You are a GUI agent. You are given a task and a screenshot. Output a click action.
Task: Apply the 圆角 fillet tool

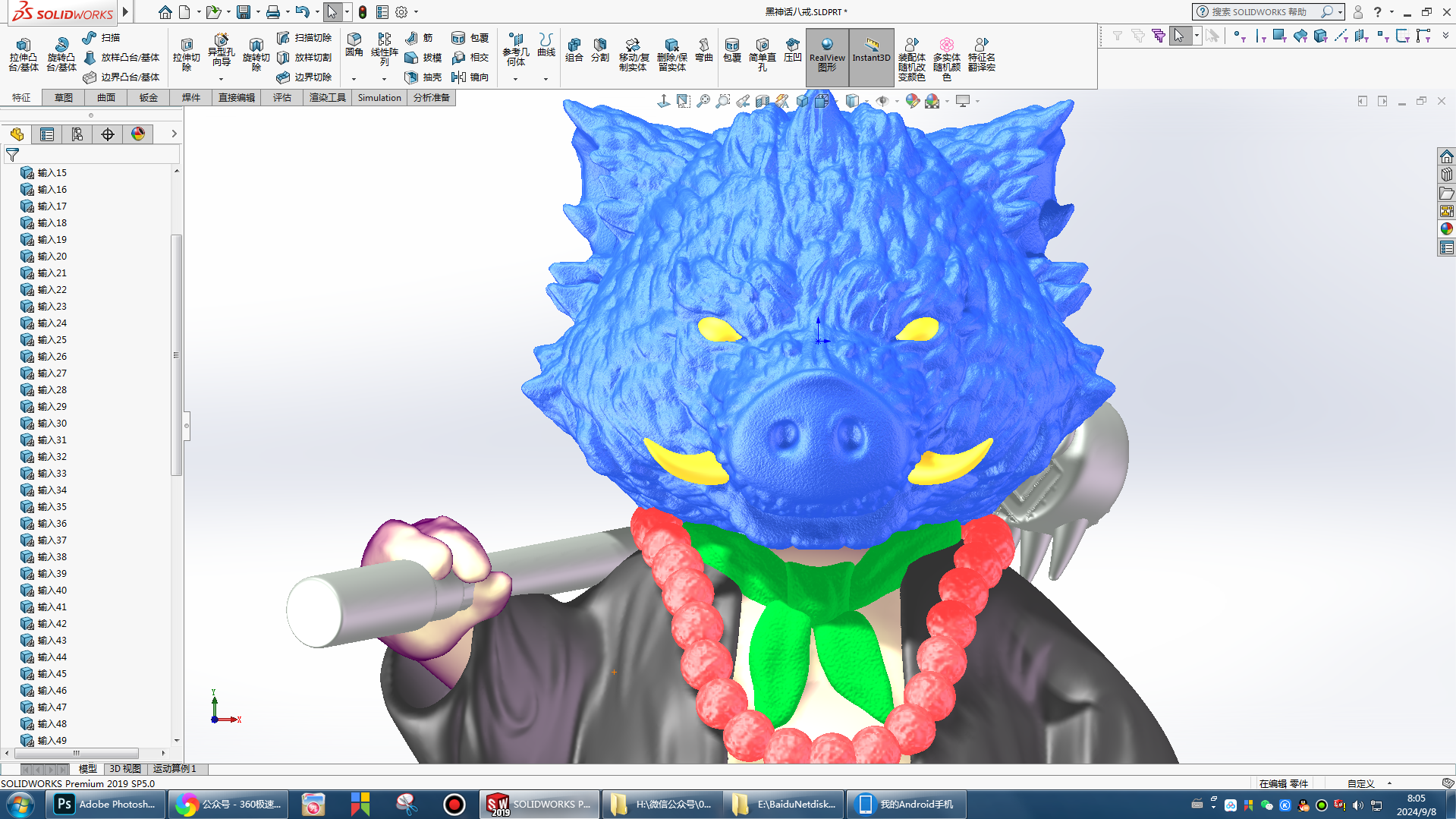click(354, 45)
